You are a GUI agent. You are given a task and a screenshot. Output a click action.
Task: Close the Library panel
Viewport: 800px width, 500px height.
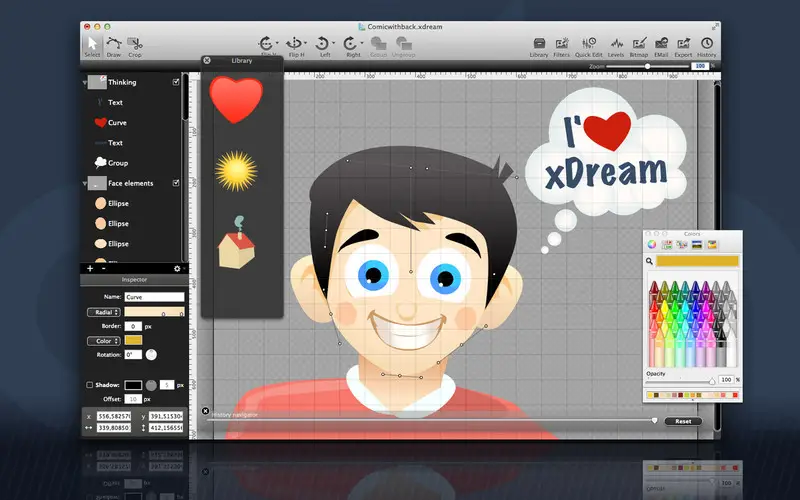tap(207, 60)
